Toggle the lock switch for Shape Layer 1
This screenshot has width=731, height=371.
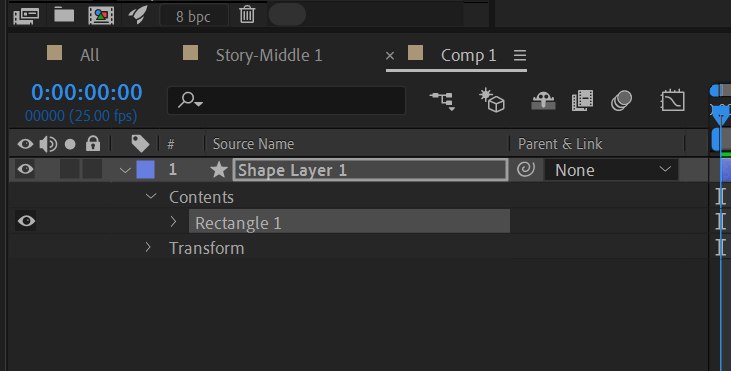pyautogui.click(x=93, y=169)
